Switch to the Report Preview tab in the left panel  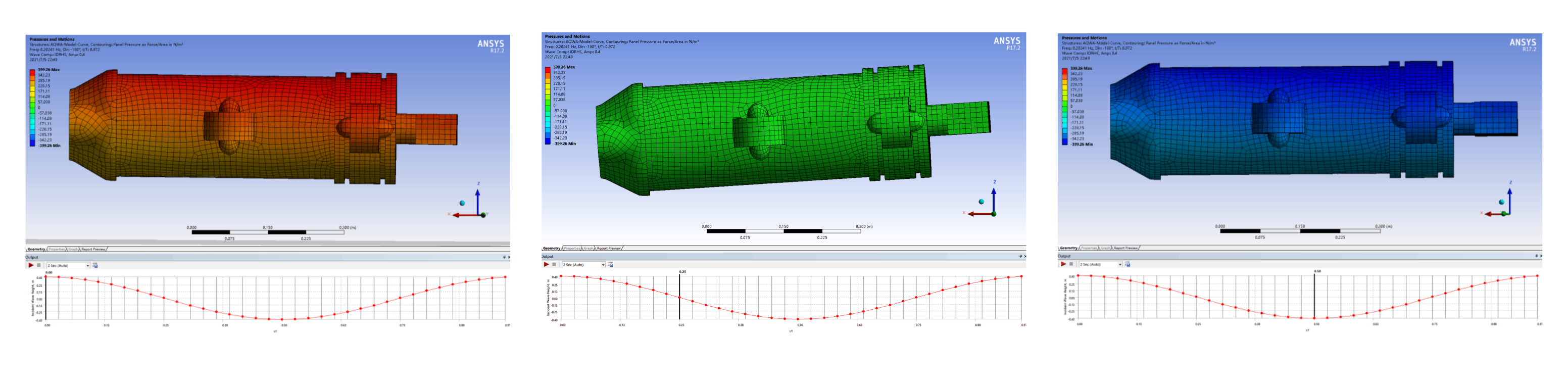pyautogui.click(x=94, y=249)
